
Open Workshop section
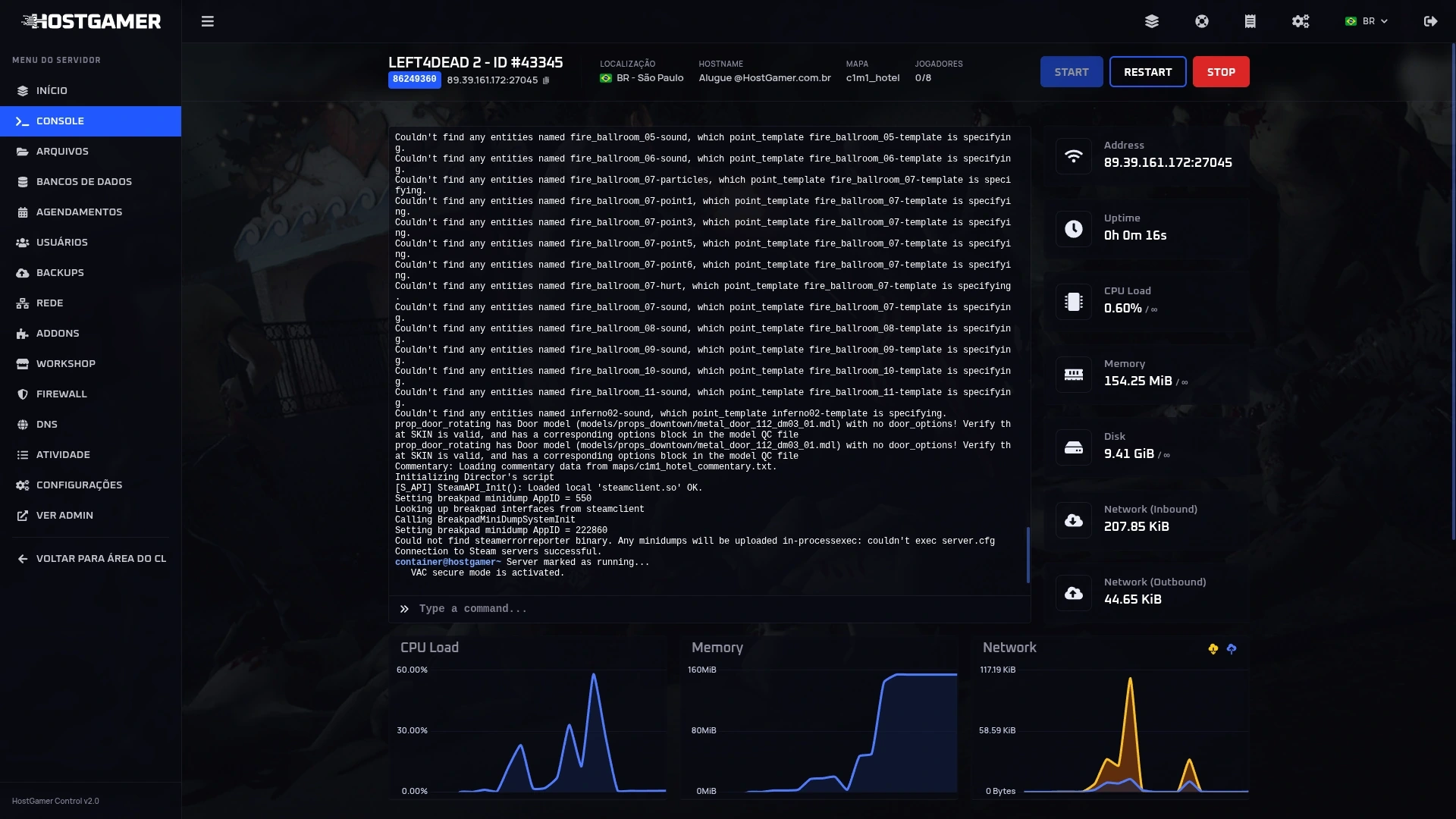pos(90,364)
